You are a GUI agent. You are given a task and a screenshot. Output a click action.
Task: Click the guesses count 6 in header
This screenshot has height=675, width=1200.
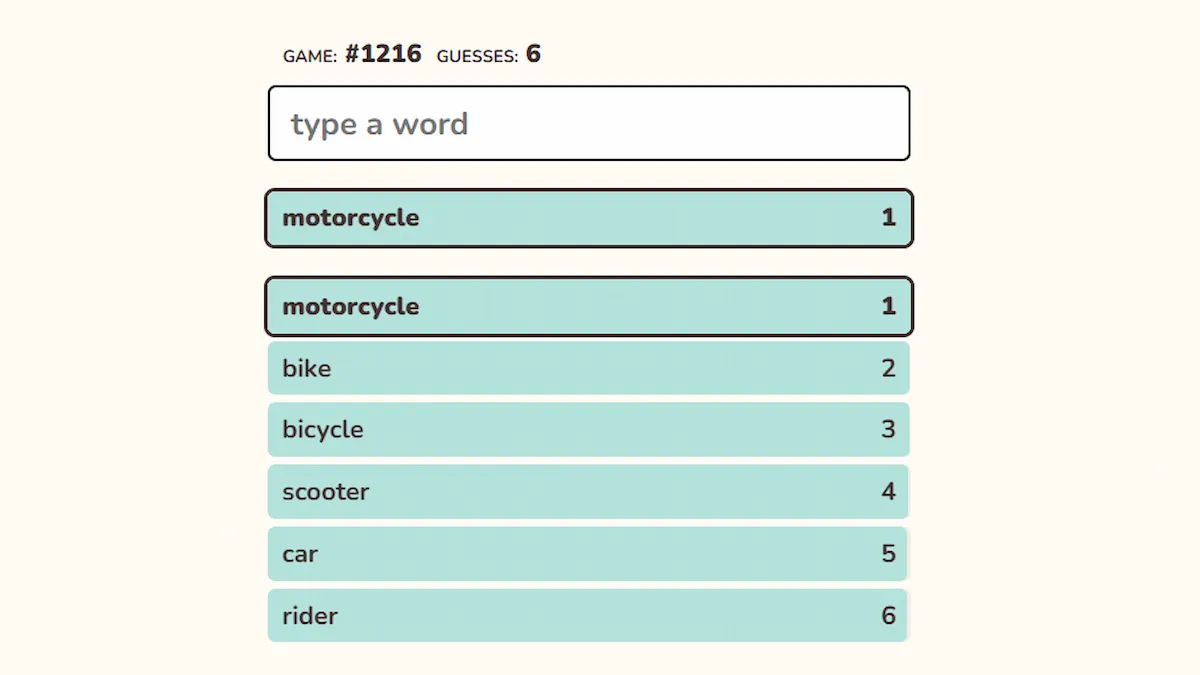click(533, 54)
